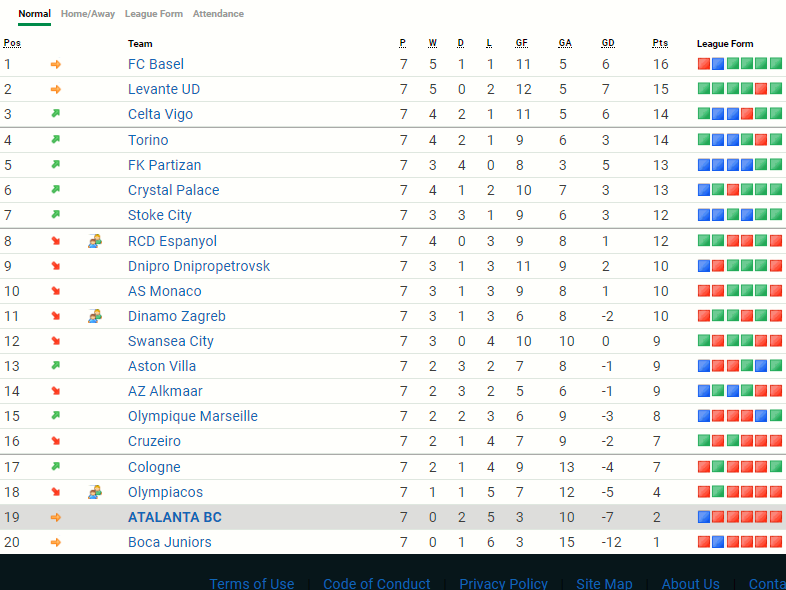Open the Site Map footer link
This screenshot has height=590, width=786.
pos(604,584)
